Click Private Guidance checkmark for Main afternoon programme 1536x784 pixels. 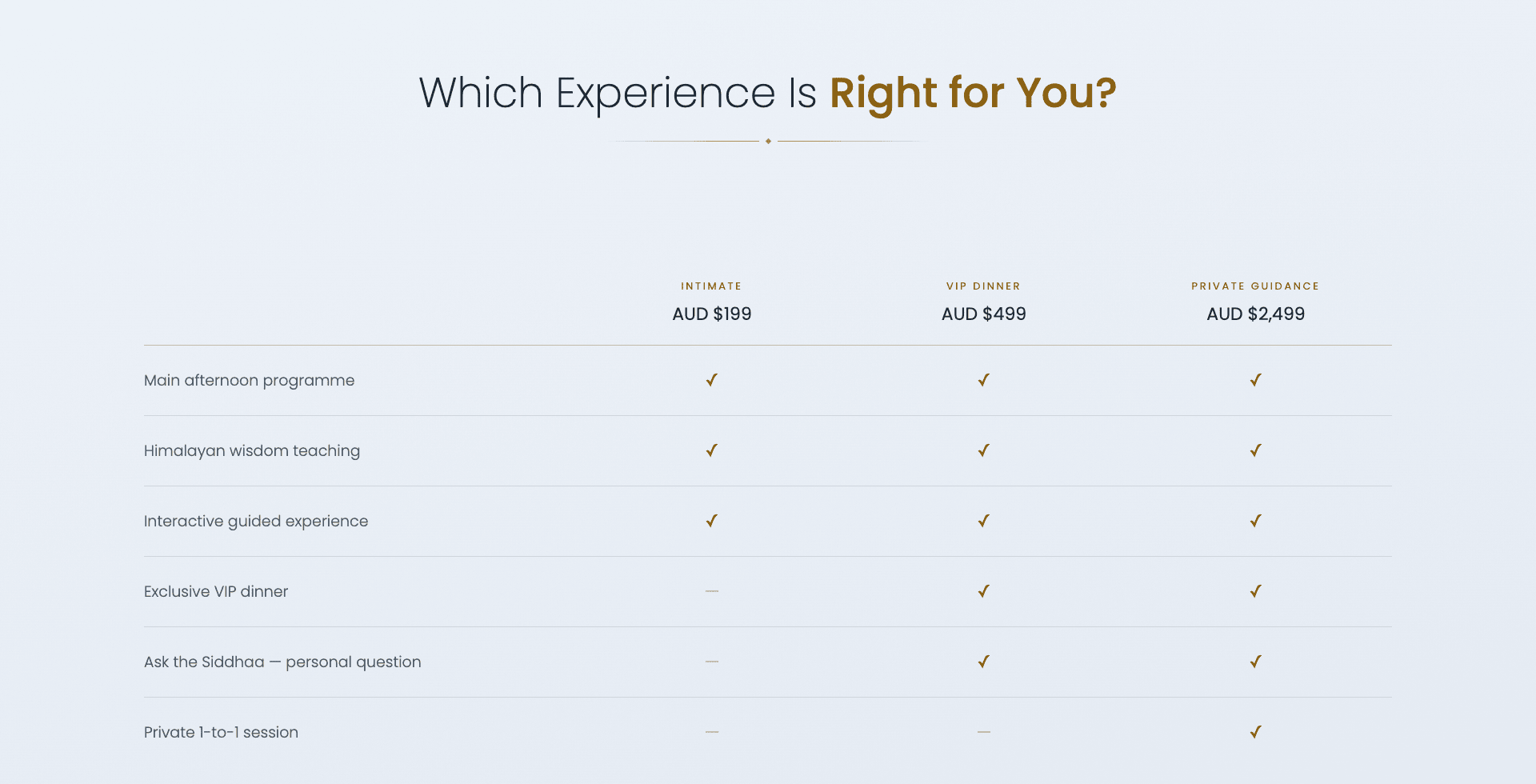[1256, 380]
